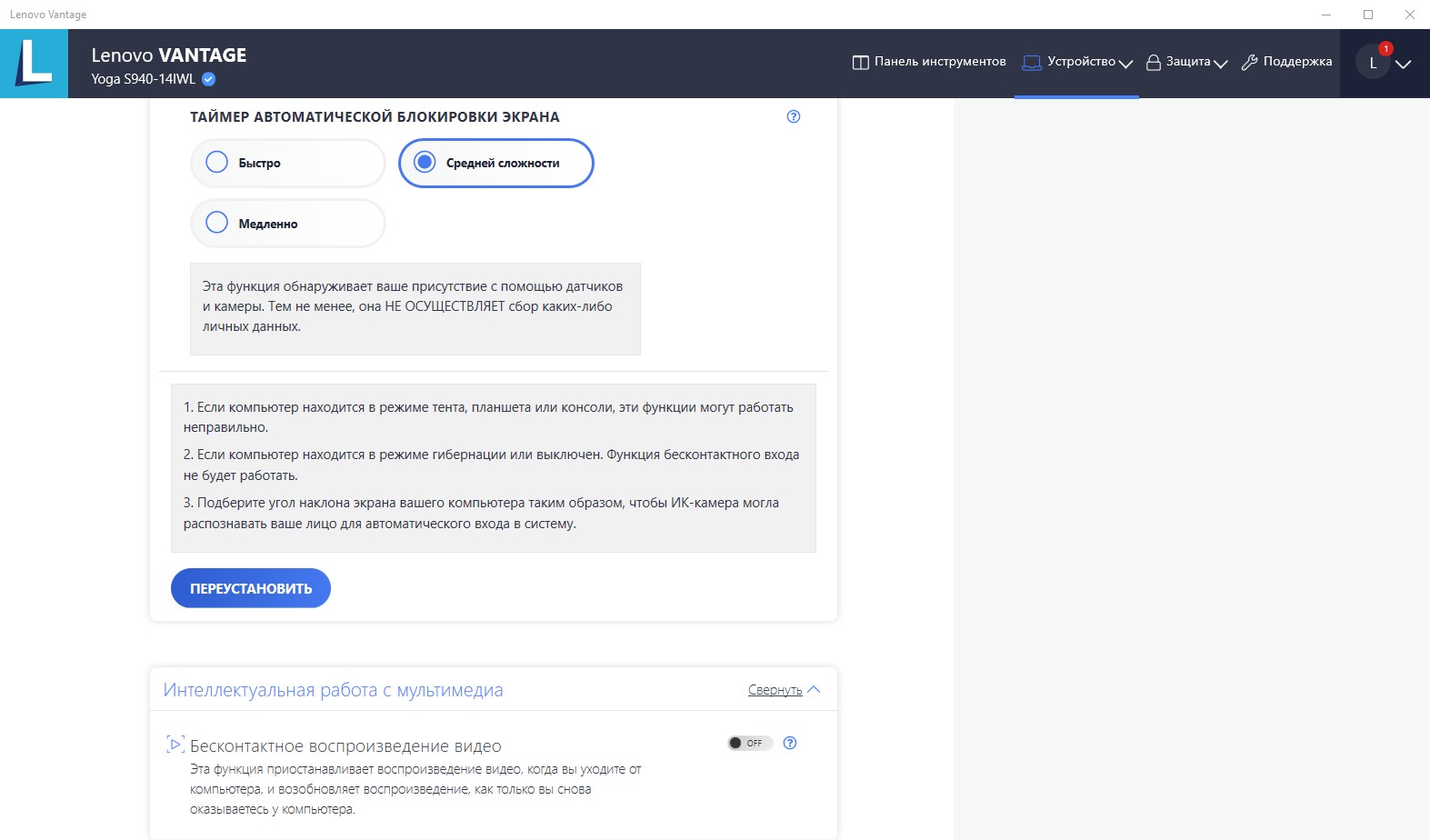This screenshot has height=840, width=1430.
Task: Click the help icon beside the screen lock timer heading
Action: click(794, 116)
